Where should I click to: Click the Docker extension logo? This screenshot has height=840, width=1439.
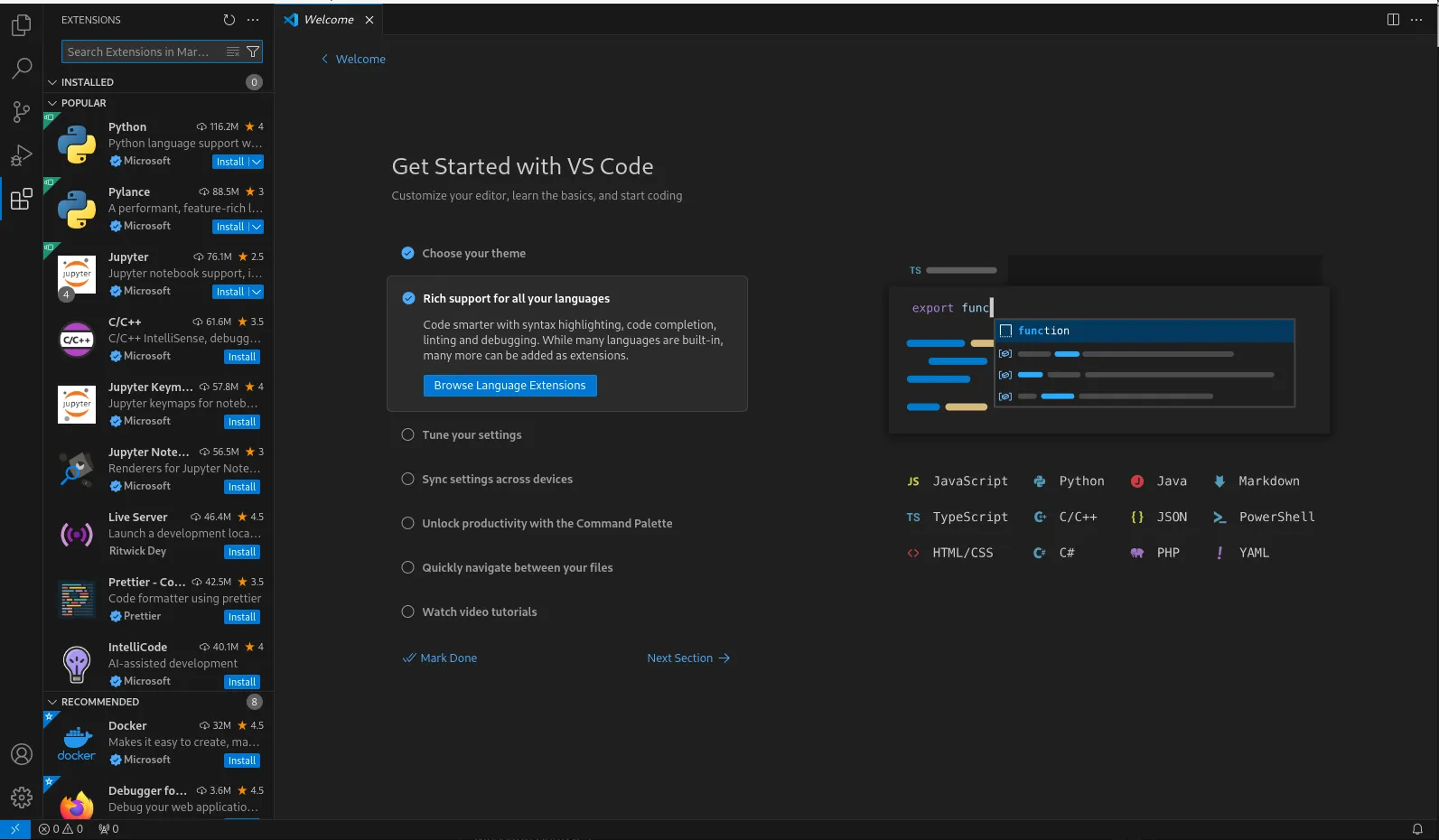[77, 743]
